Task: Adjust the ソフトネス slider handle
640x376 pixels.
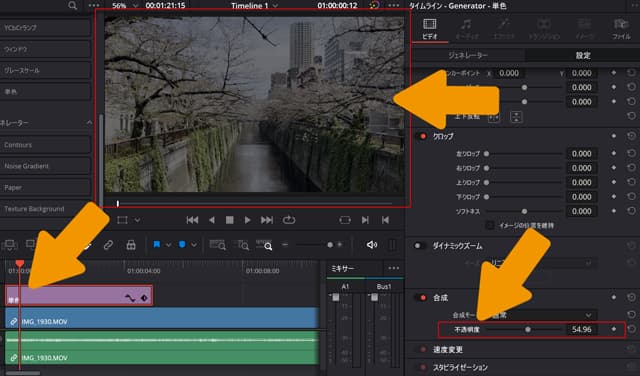Action: pyautogui.click(x=524, y=211)
